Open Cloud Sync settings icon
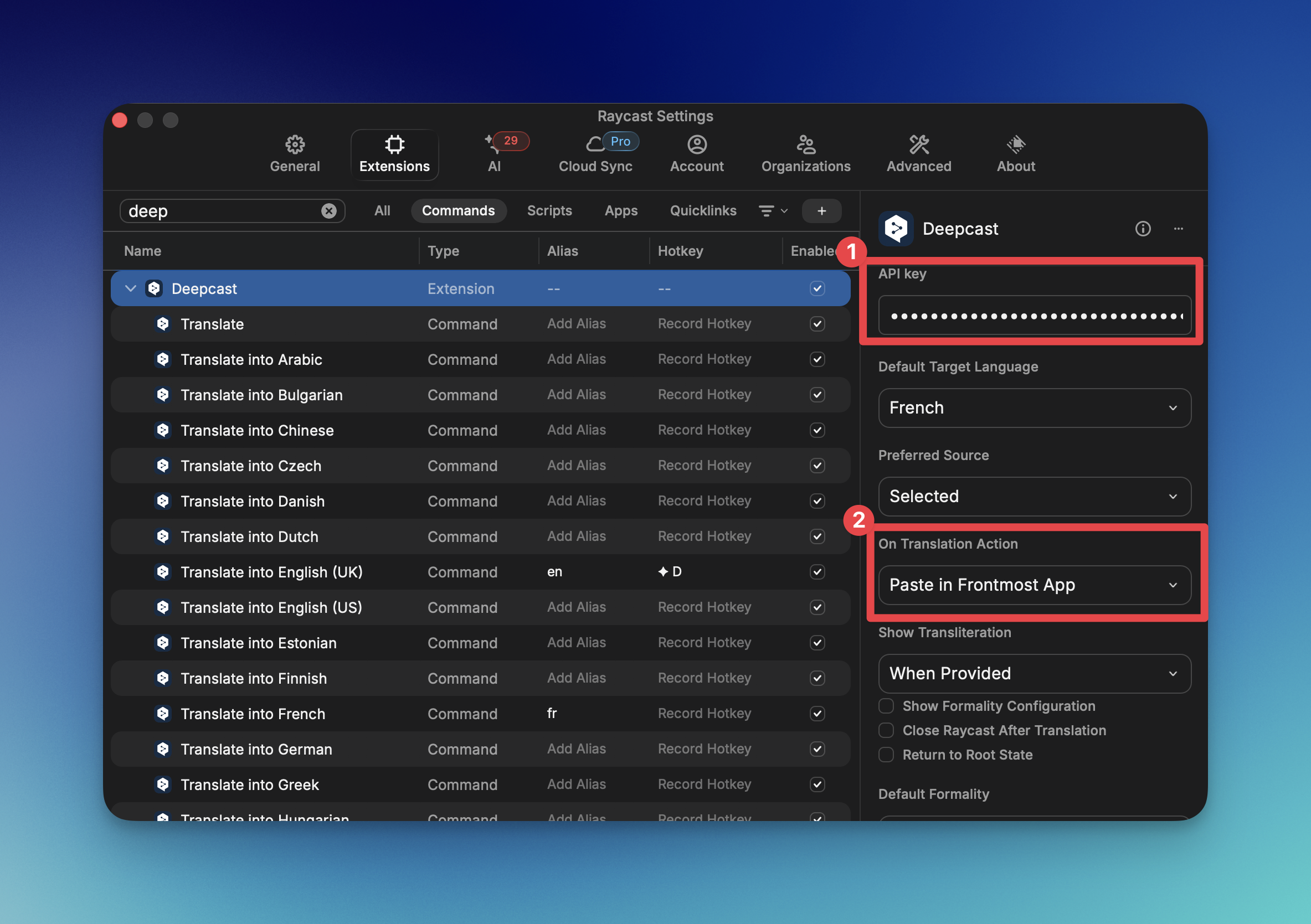This screenshot has width=1311, height=924. pyautogui.click(x=595, y=144)
